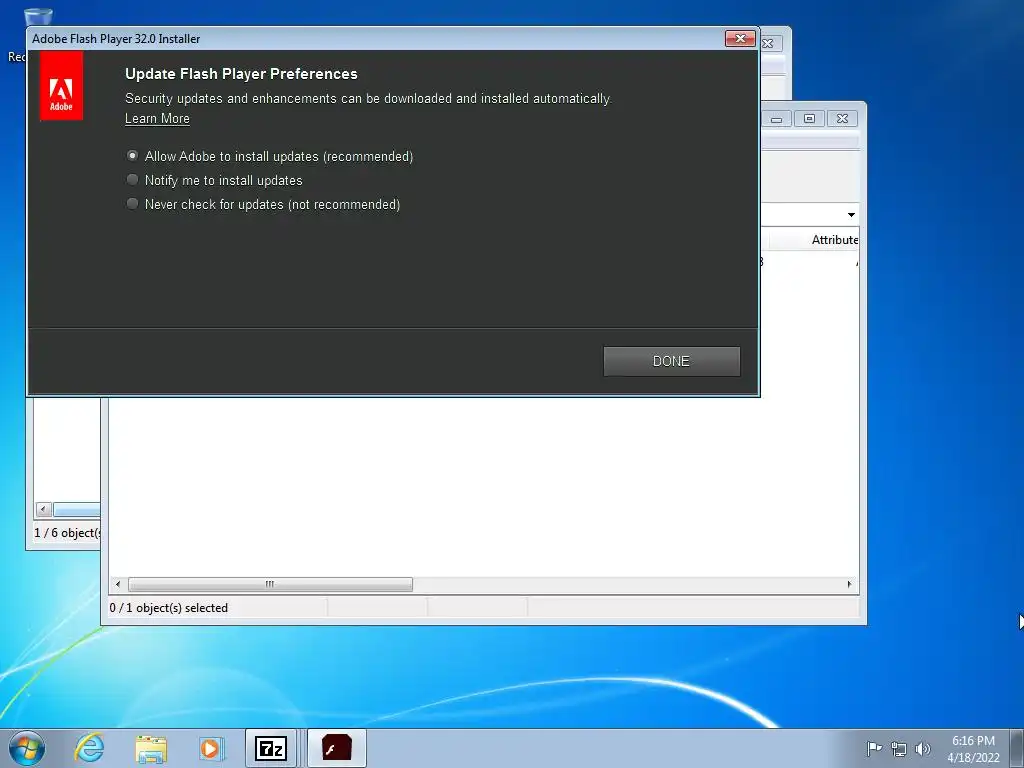Click left arrow of 7-Zip horizontal scrollbar
The image size is (1024, 768).
[x=118, y=584]
